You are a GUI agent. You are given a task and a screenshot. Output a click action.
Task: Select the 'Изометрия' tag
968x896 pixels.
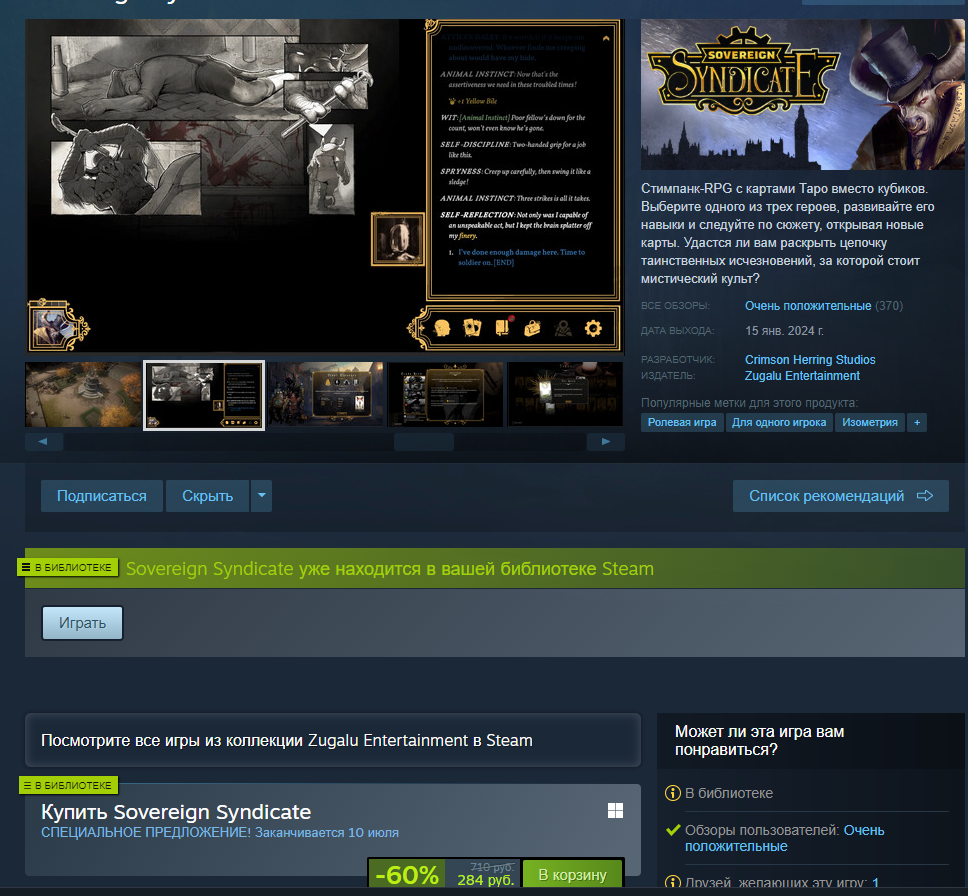click(869, 422)
